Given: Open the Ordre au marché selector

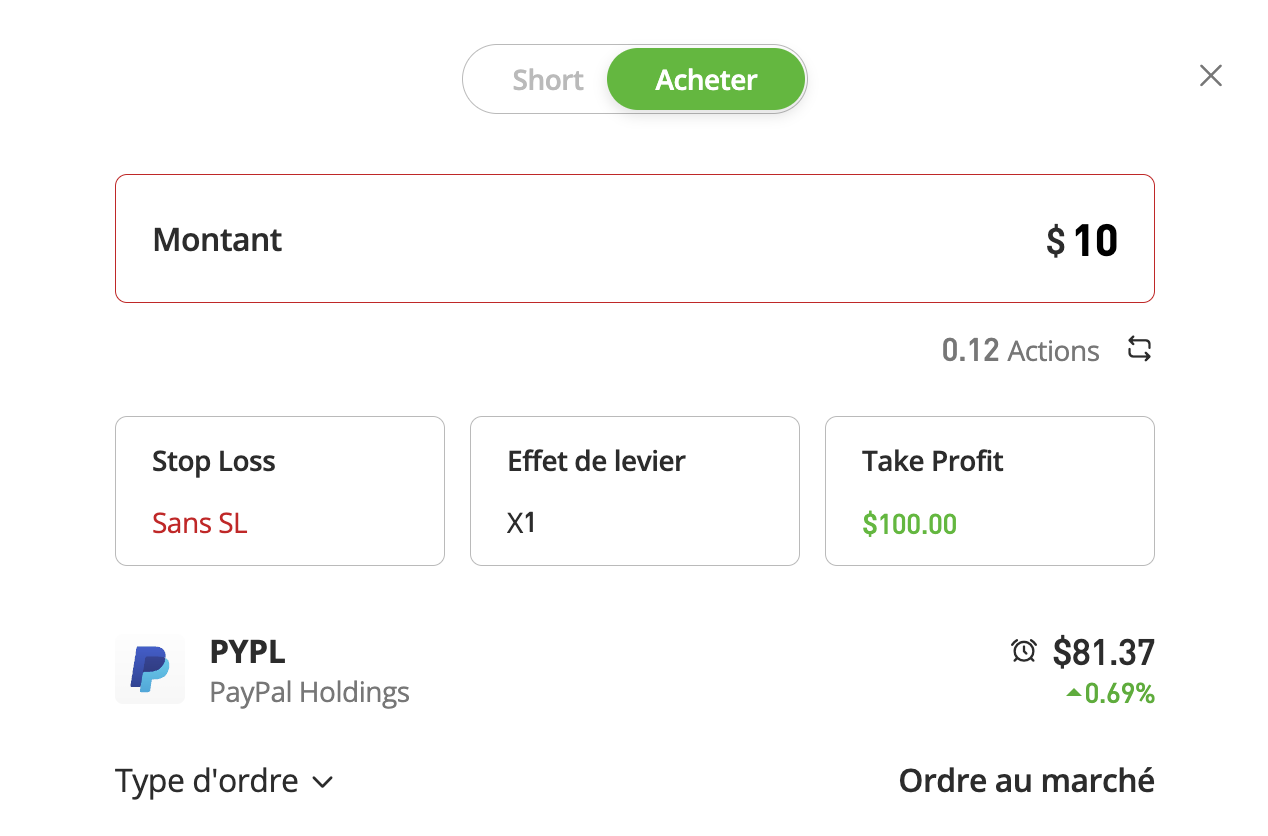Looking at the screenshot, I should [1027, 780].
